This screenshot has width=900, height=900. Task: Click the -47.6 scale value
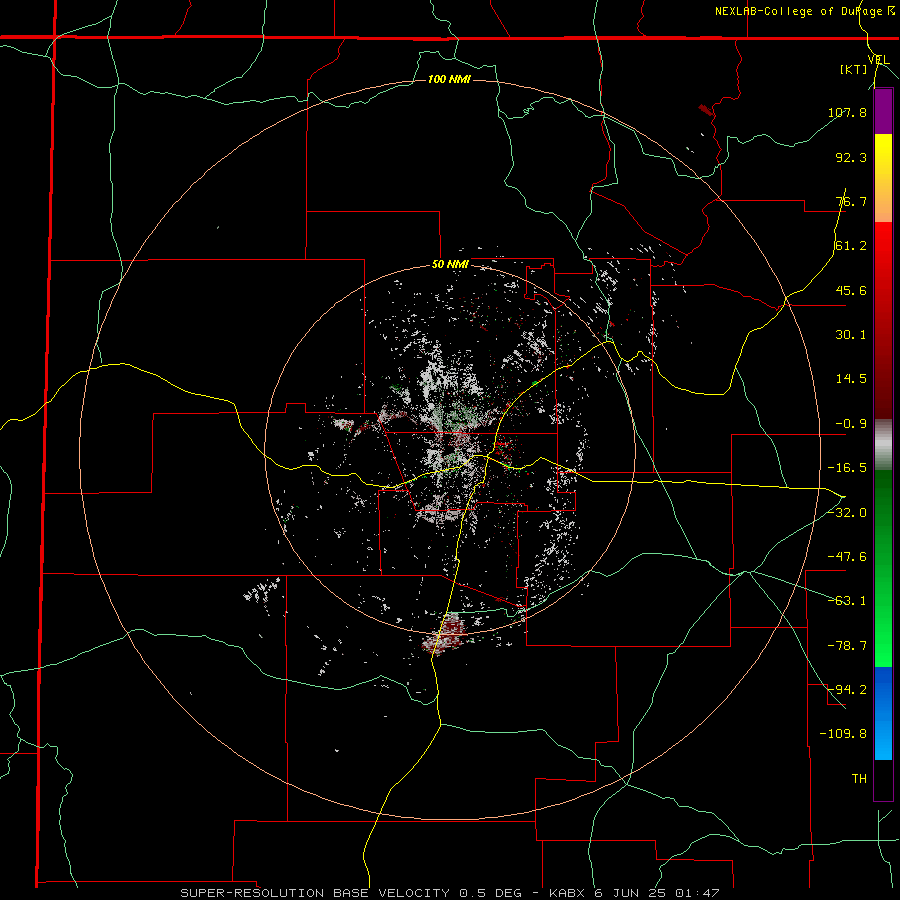tap(847, 557)
